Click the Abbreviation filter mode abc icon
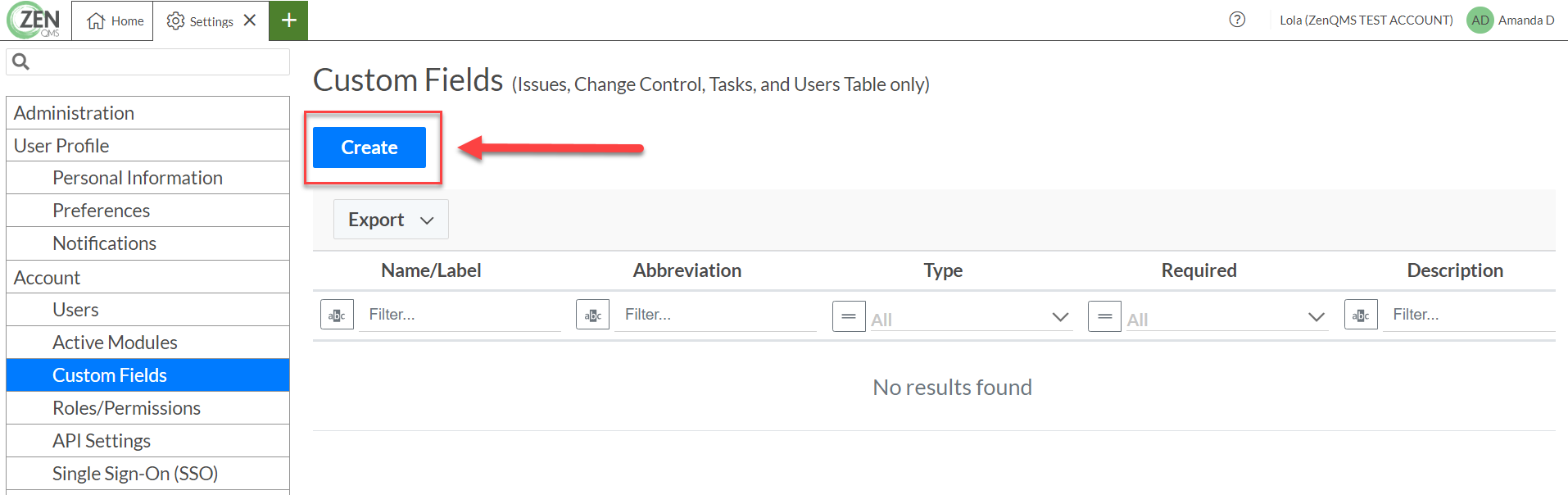The width and height of the screenshot is (1568, 495). click(x=592, y=315)
